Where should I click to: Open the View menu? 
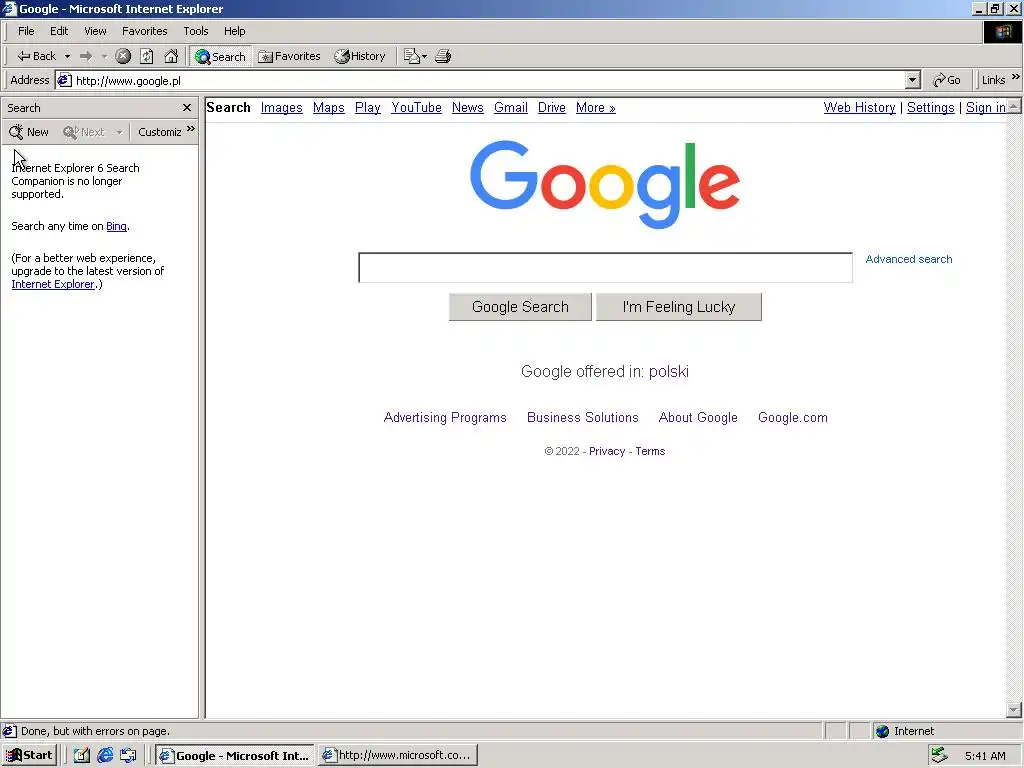pos(95,31)
